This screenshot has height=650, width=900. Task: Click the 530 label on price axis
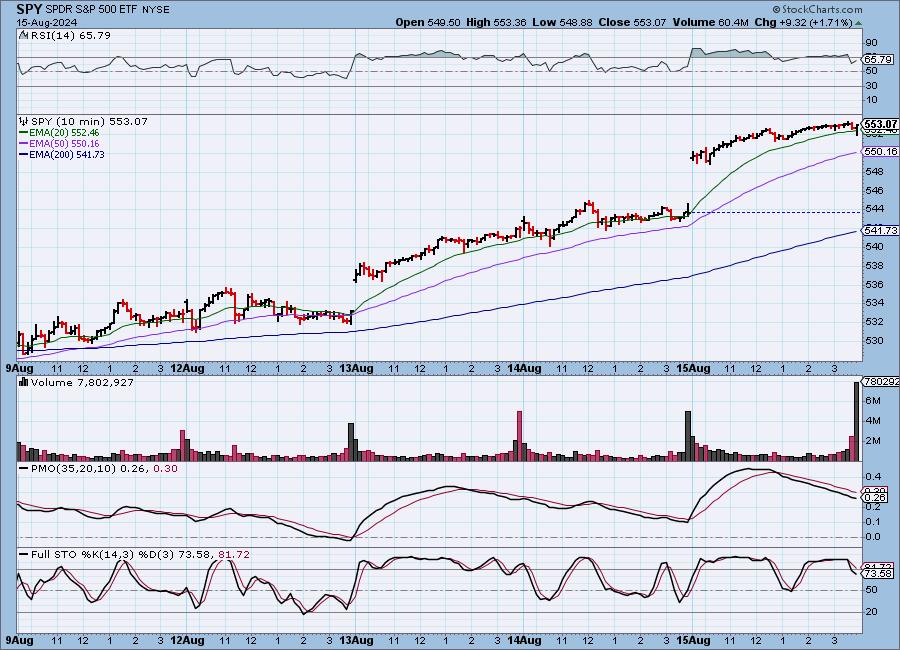[875, 341]
